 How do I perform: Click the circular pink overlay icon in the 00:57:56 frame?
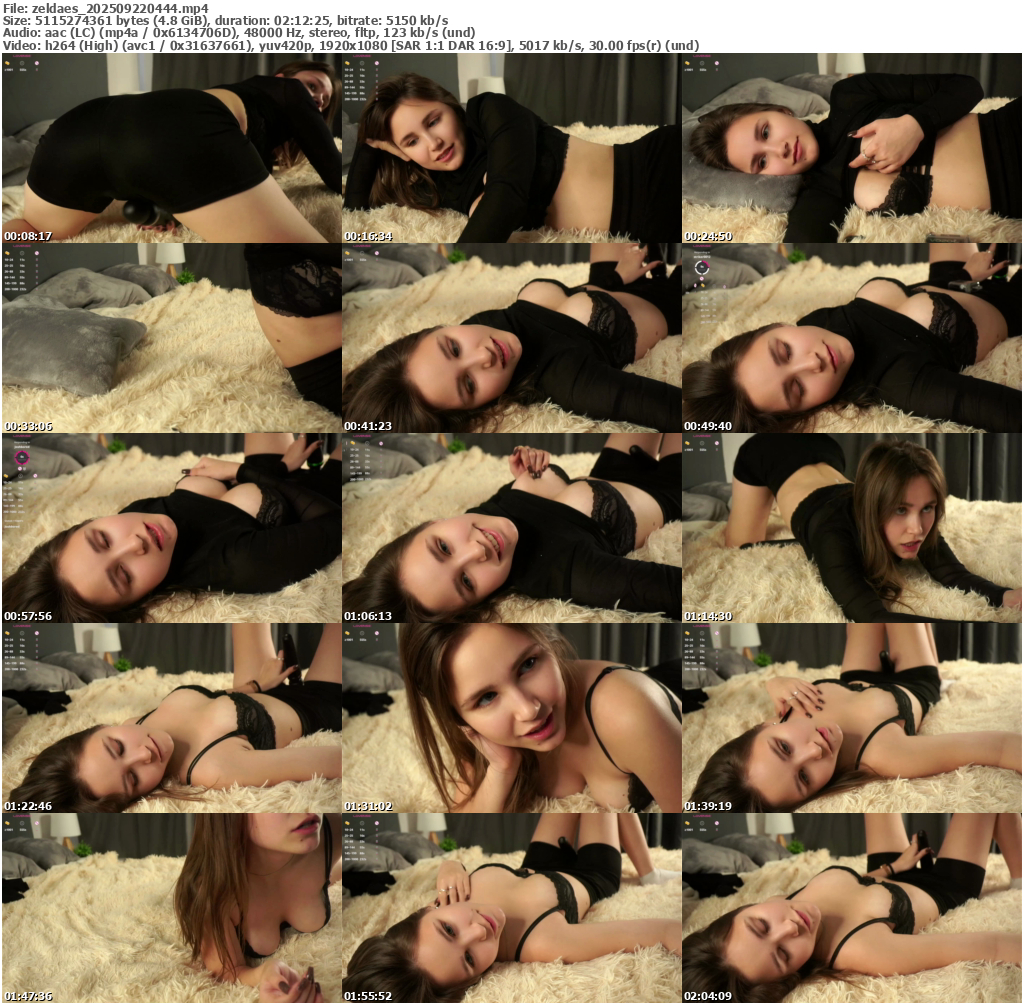[21, 457]
